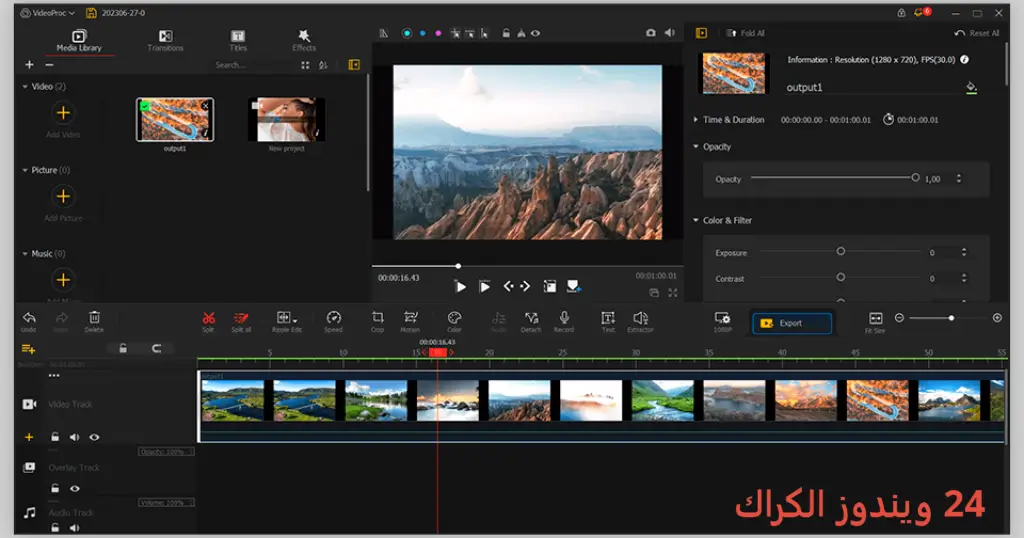Click Fold All in the inspector

[744, 33]
